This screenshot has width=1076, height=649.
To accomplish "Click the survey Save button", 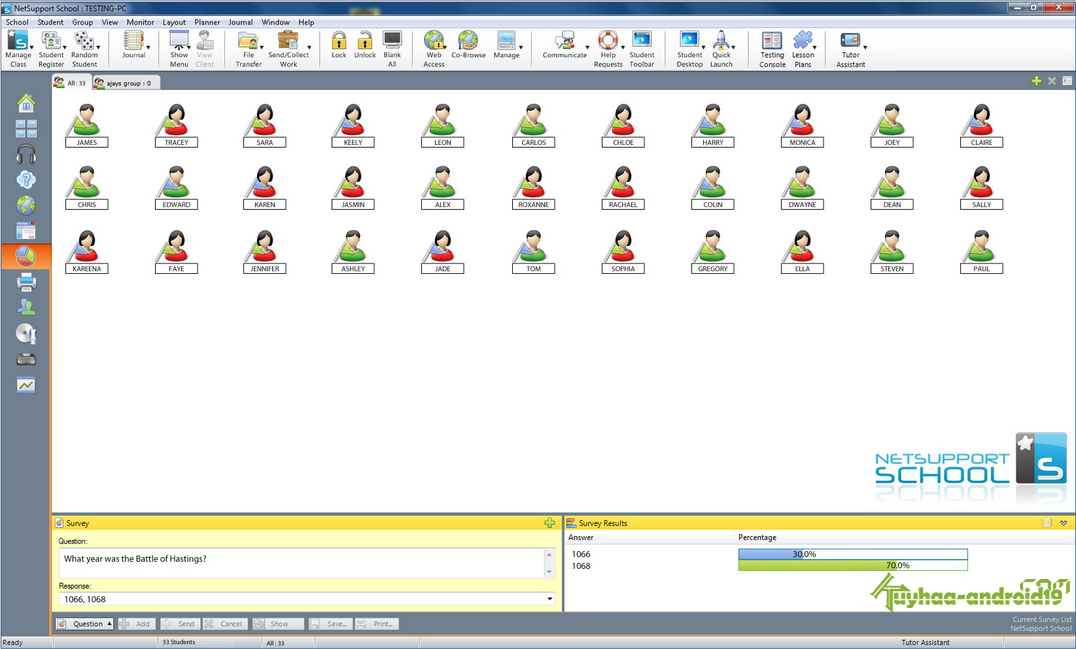I will (329, 624).
